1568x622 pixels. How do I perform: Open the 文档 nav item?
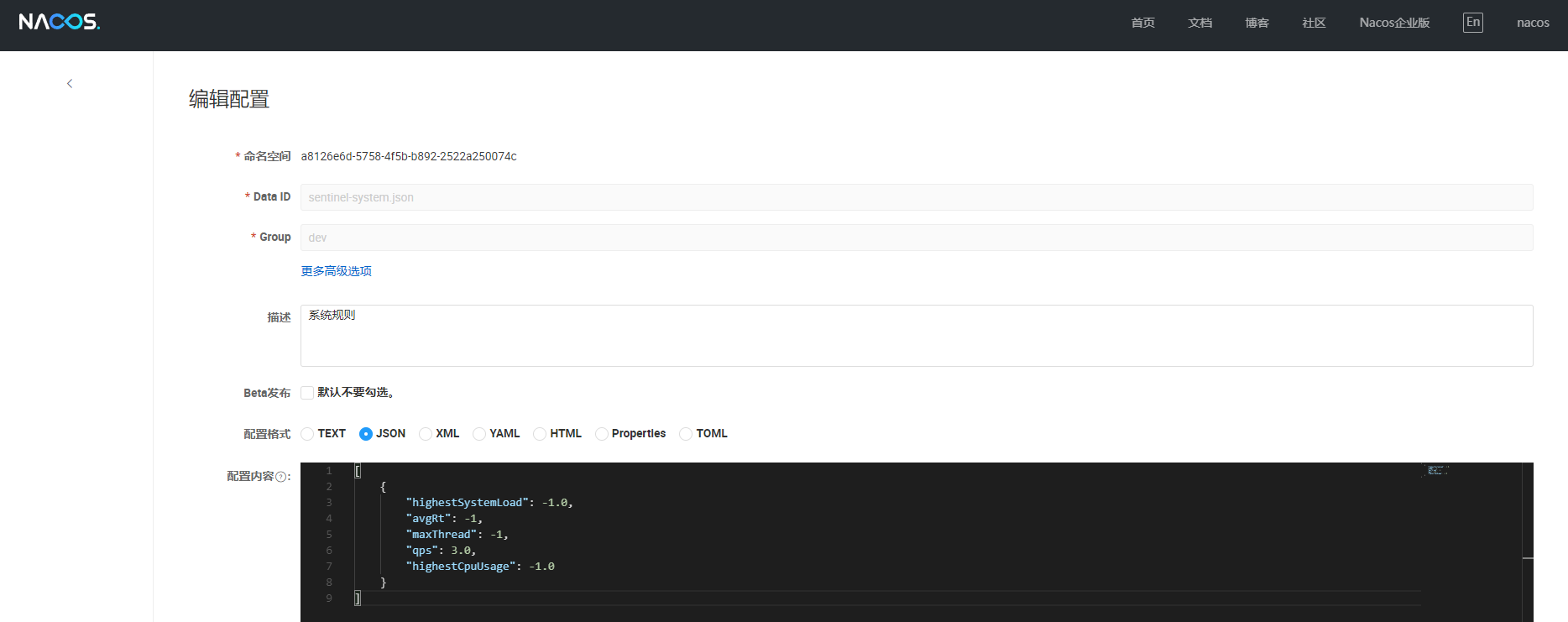[x=1200, y=23]
